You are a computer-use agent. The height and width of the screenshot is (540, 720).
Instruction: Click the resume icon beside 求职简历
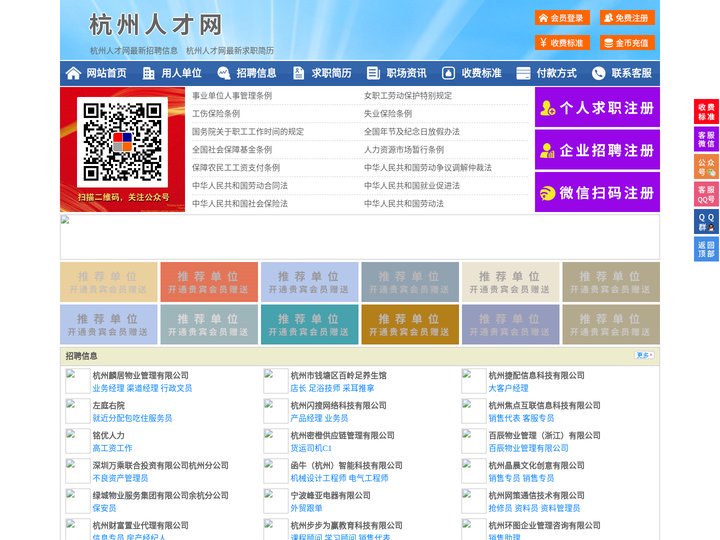tap(298, 73)
